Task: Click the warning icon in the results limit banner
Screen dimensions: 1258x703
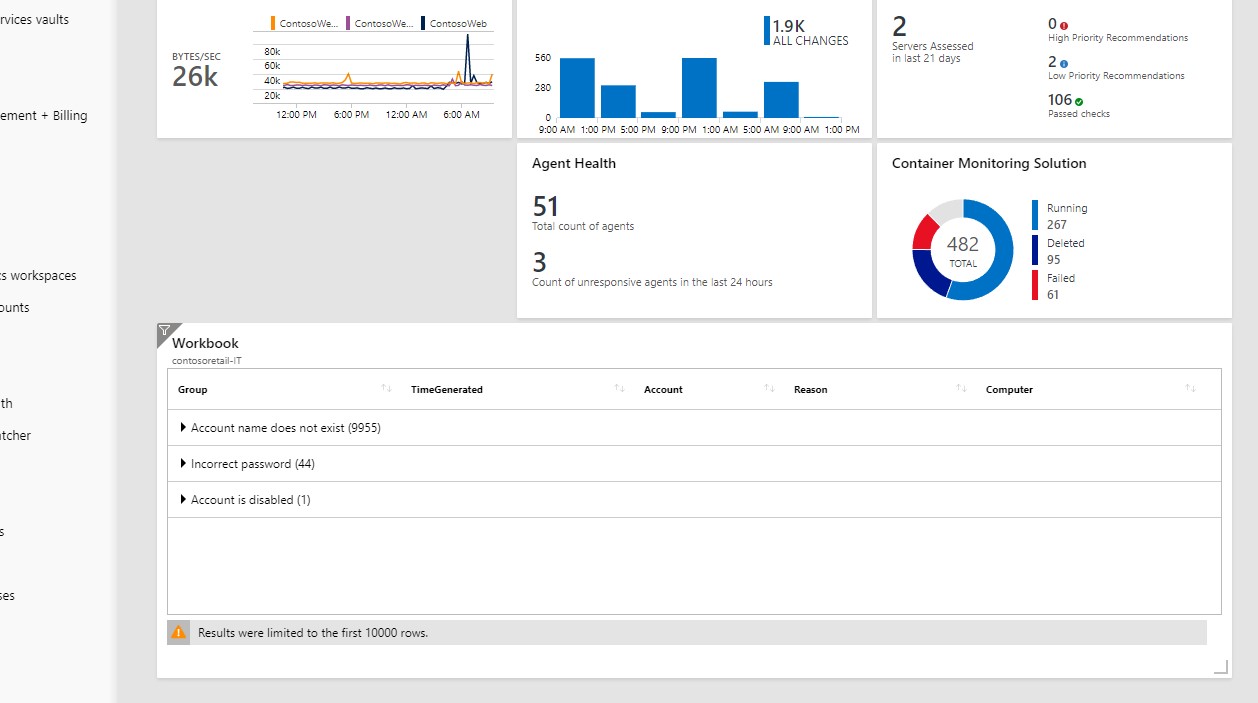Action: point(177,632)
